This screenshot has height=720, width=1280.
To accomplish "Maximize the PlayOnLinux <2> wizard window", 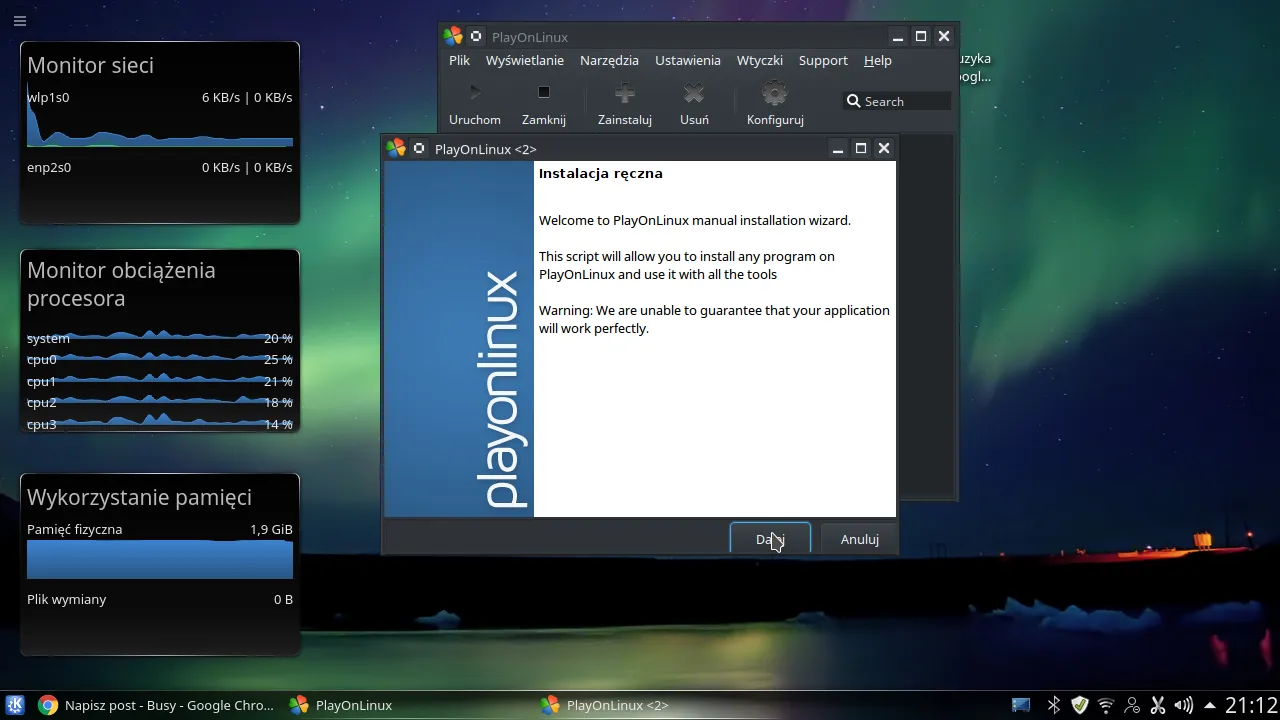I will [861, 148].
